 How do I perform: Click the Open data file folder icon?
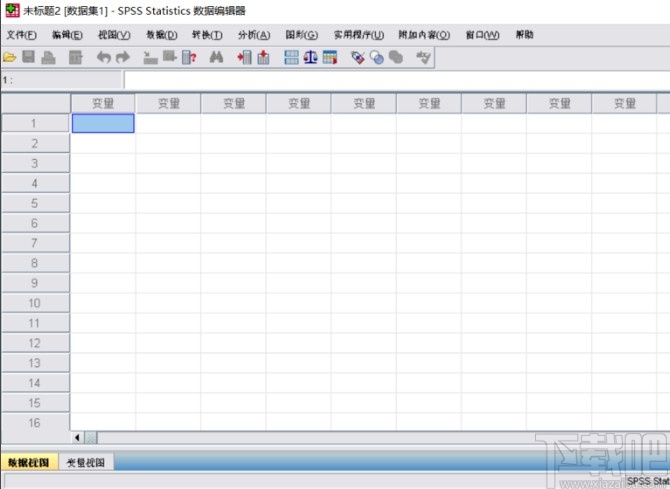9,57
